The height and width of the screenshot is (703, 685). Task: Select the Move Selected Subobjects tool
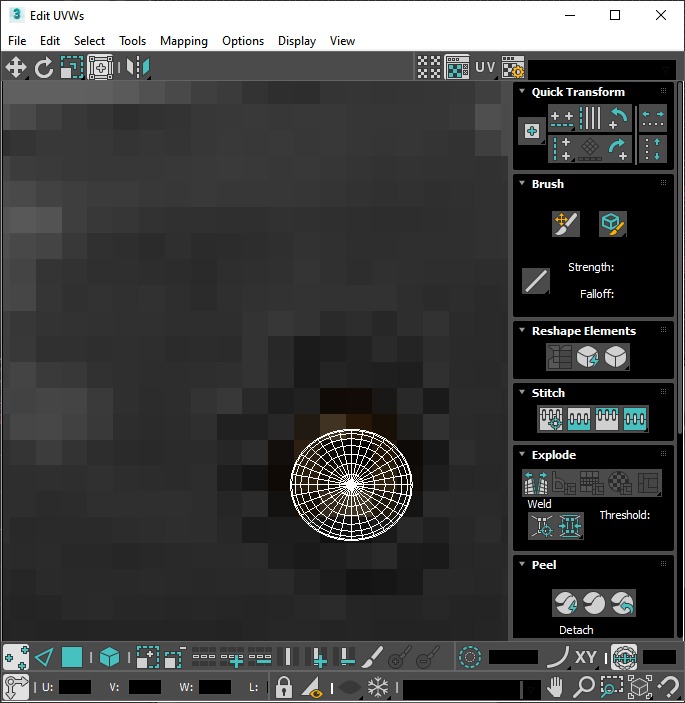pos(16,68)
